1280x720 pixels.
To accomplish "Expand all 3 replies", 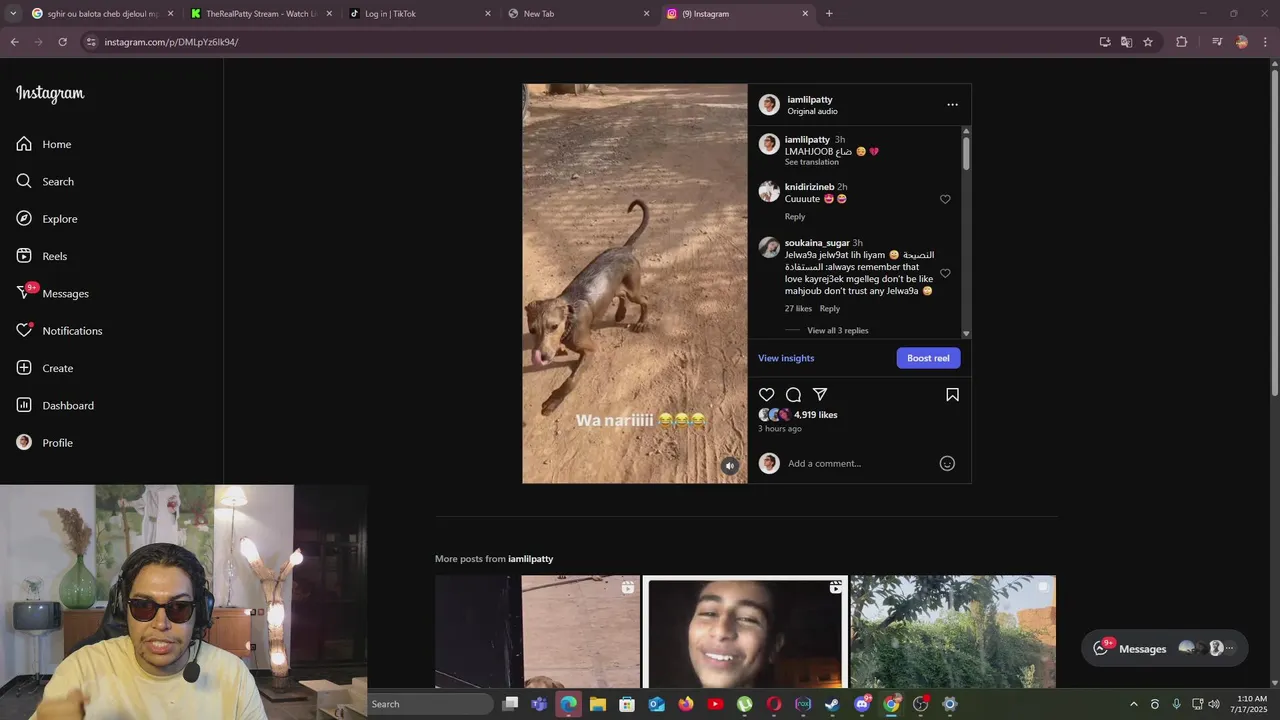I will tap(837, 330).
